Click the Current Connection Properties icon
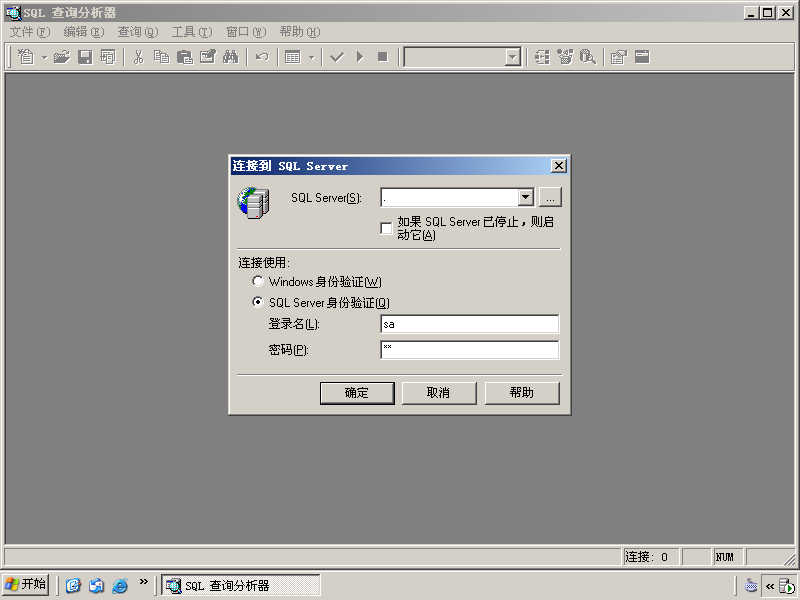Screen dimensions: 800x600 [x=618, y=57]
